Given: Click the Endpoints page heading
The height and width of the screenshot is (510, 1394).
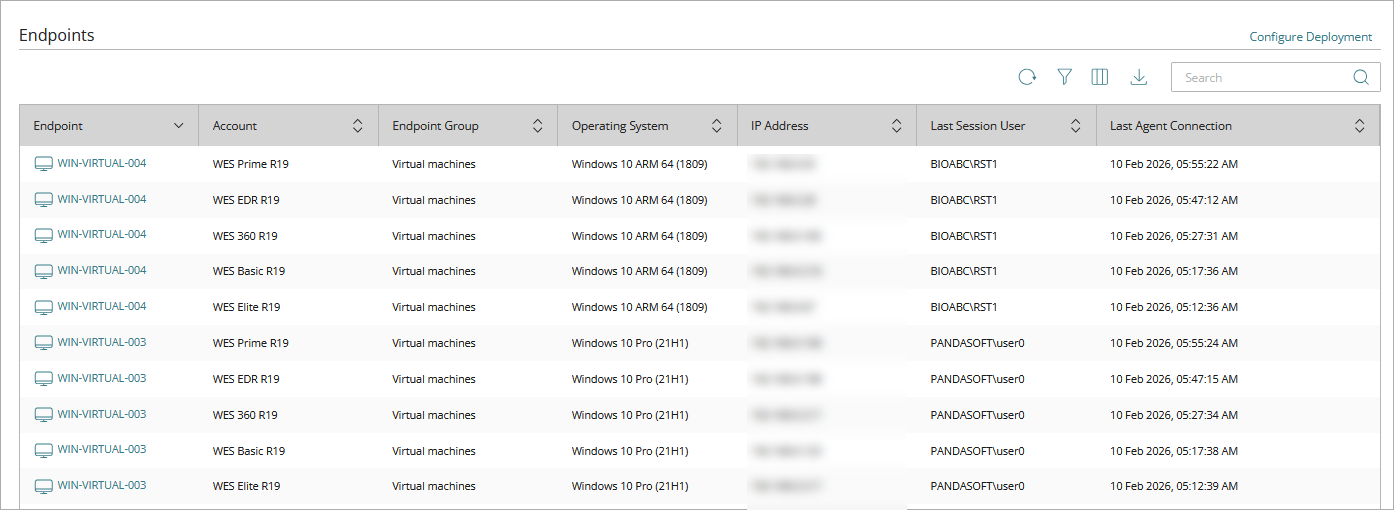Looking at the screenshot, I should click(57, 35).
